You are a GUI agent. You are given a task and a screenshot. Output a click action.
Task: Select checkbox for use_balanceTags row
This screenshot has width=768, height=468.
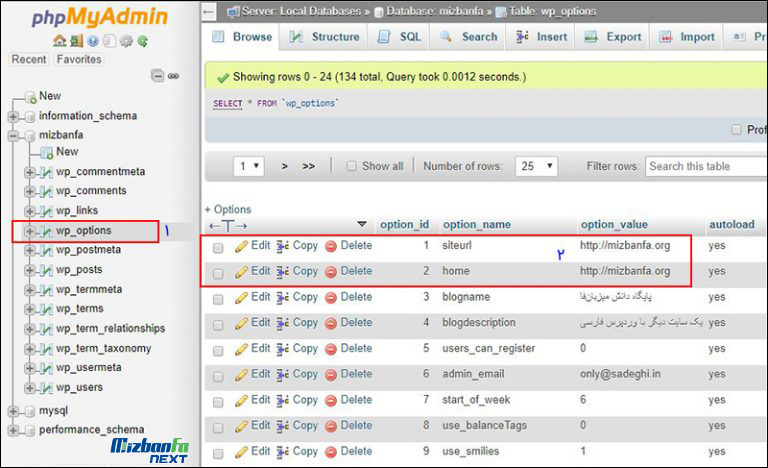[218, 428]
